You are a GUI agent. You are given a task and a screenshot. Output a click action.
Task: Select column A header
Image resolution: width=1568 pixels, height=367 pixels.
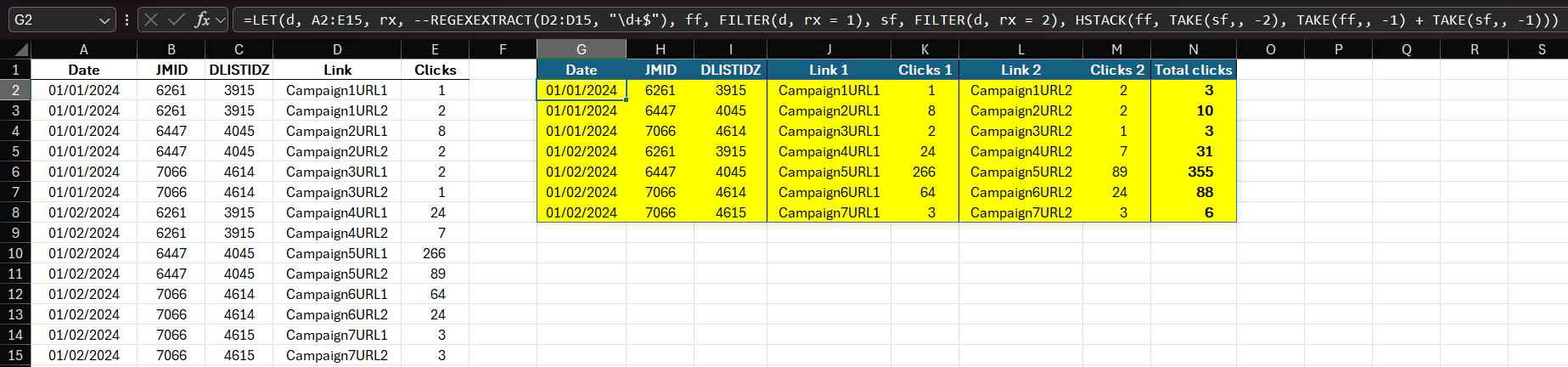pyautogui.click(x=84, y=49)
